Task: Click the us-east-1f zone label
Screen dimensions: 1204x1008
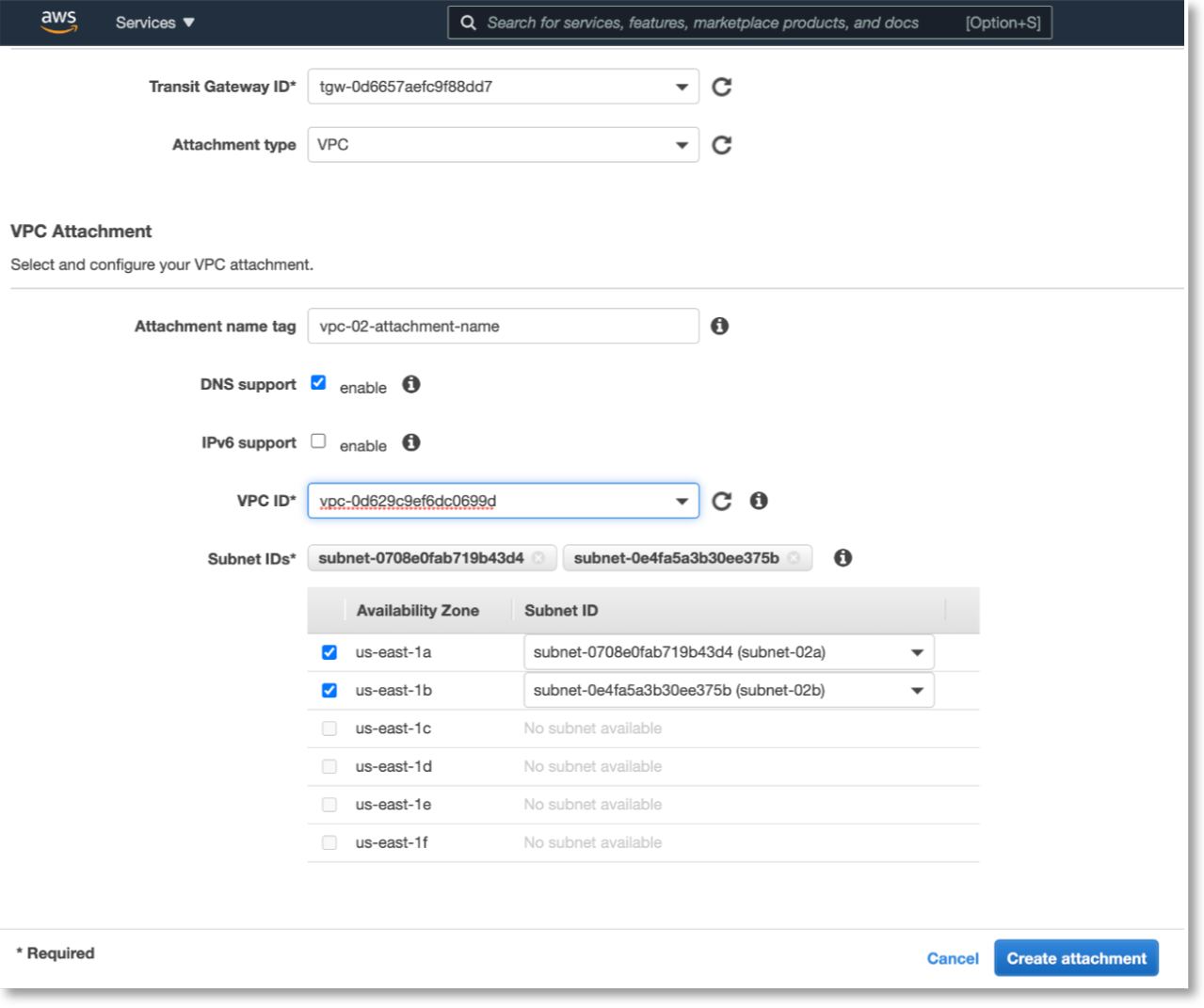Action: (392, 842)
